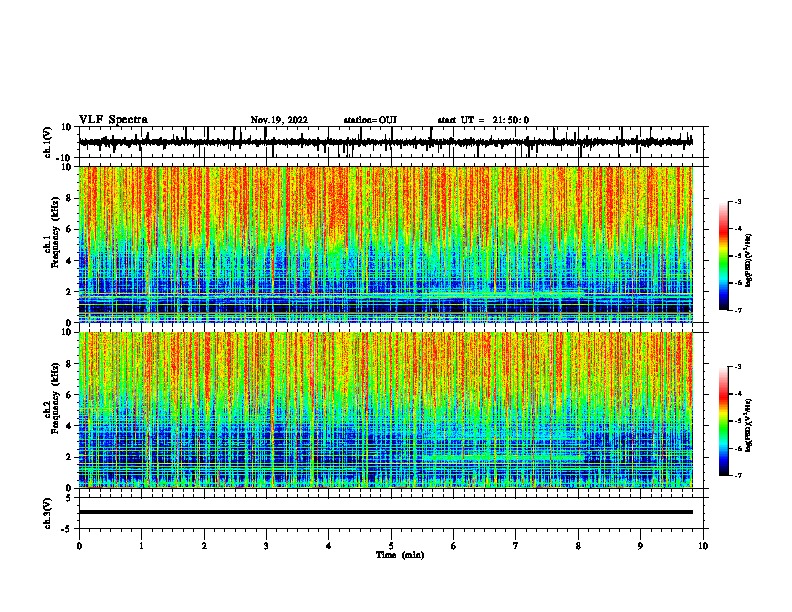Click the "-3" label on ch.2 colorbar
The height and width of the screenshot is (612, 792).
(737, 367)
